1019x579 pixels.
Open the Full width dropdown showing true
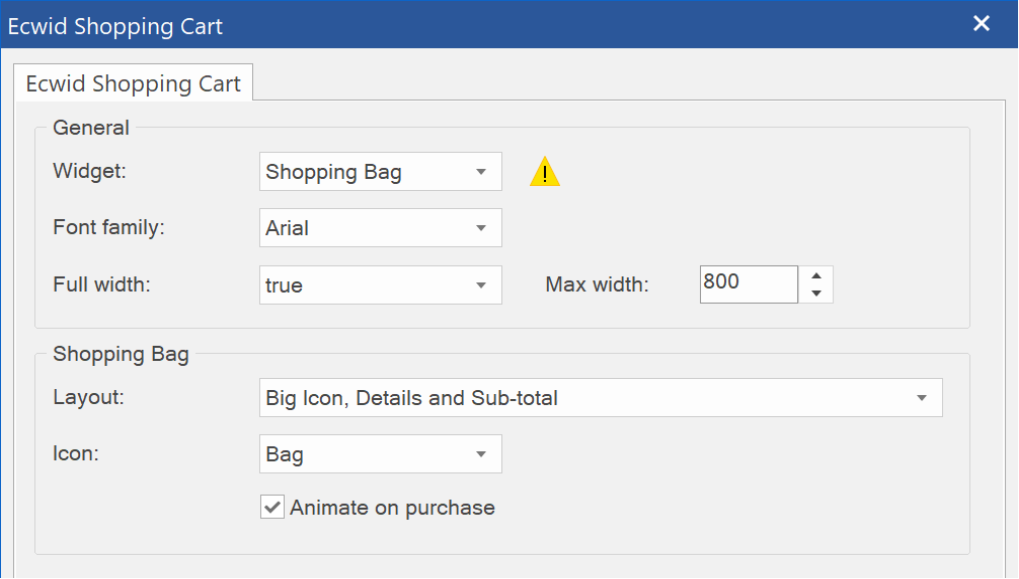(x=380, y=285)
